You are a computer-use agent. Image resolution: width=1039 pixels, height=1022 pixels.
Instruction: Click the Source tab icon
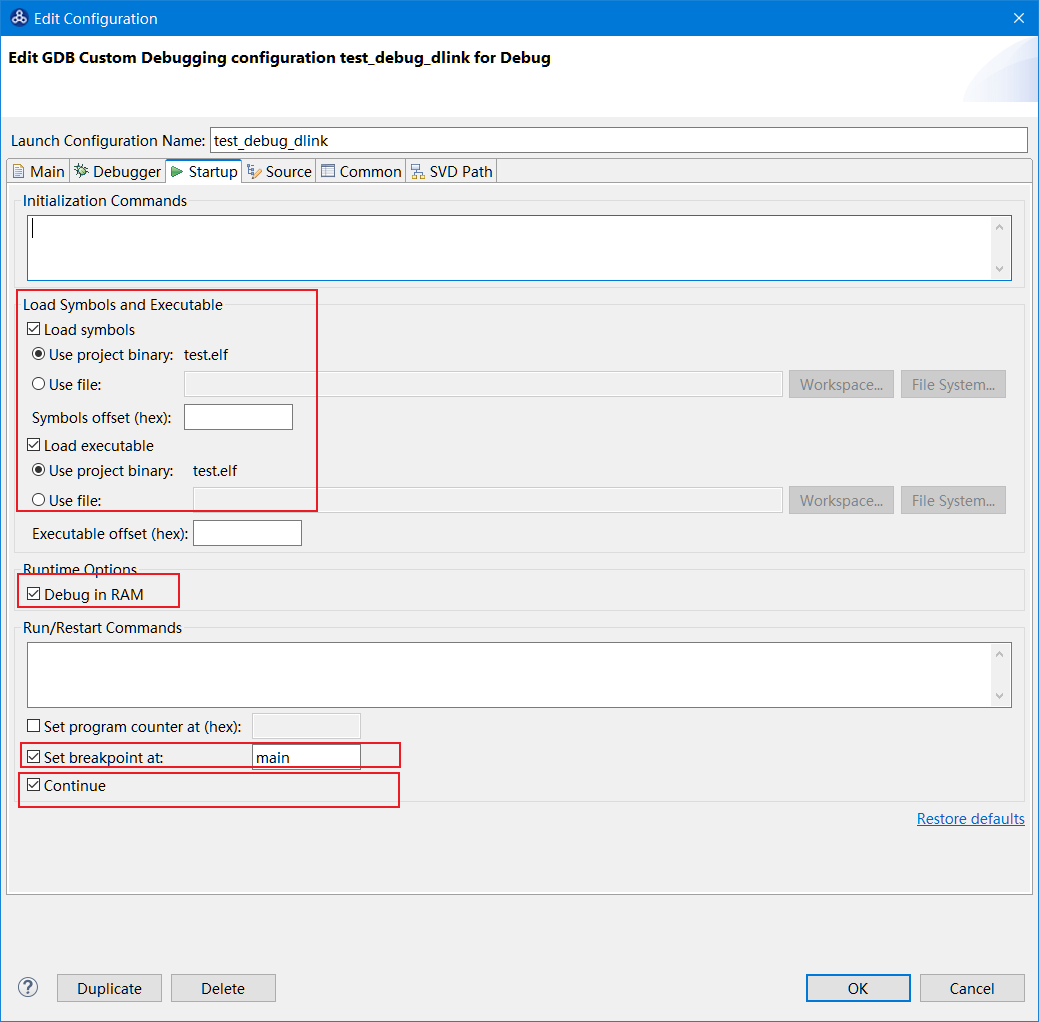pyautogui.click(x=254, y=172)
